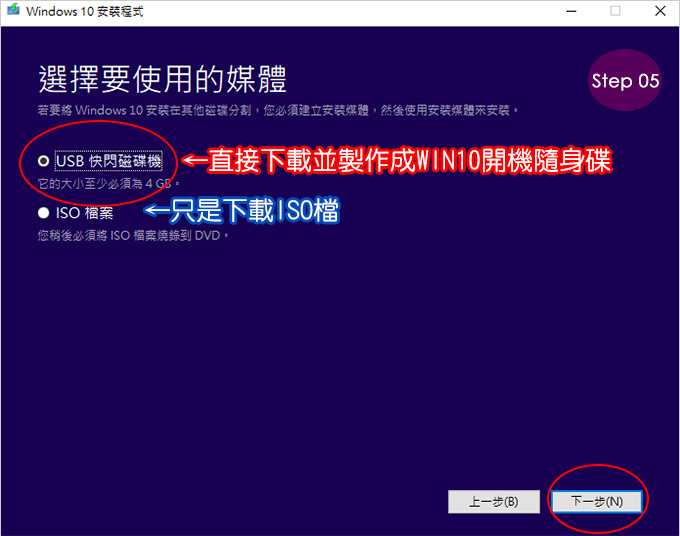Select the ISO 檔案 radio button
The width and height of the screenshot is (680, 536).
tap(43, 212)
